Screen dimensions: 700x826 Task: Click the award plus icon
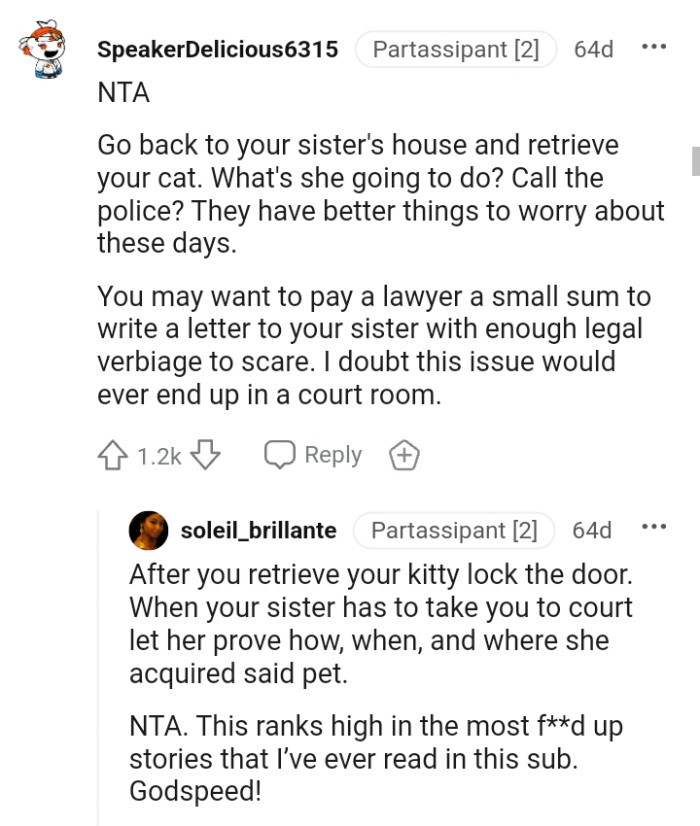click(x=404, y=456)
